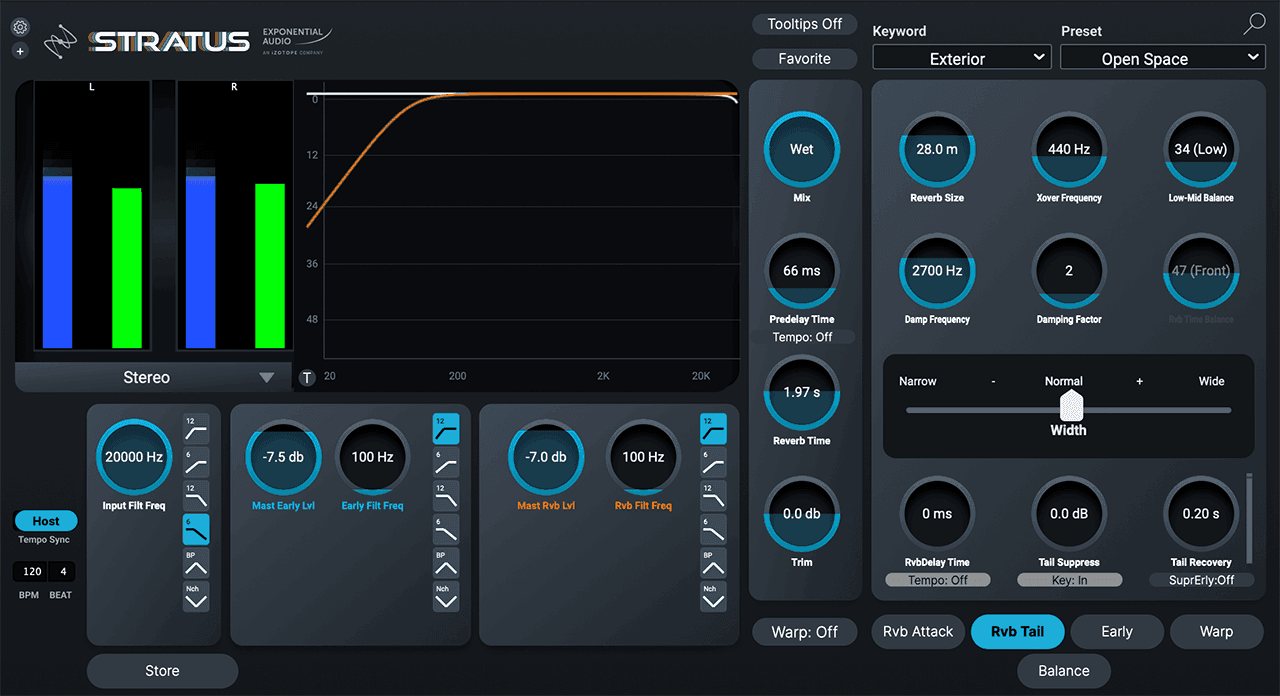Screen dimensions: 1280x696
Task: Select Early filter BP band-pass shape
Action: click(446, 563)
